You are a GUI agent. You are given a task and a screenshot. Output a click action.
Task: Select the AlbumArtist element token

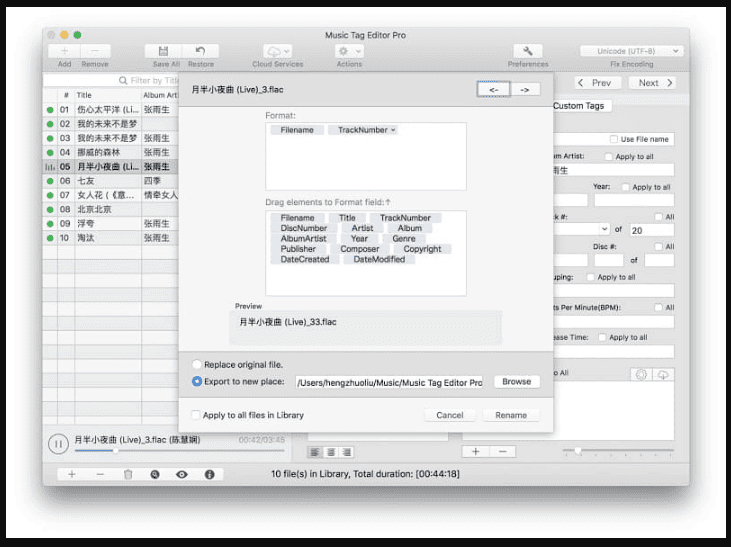click(303, 238)
